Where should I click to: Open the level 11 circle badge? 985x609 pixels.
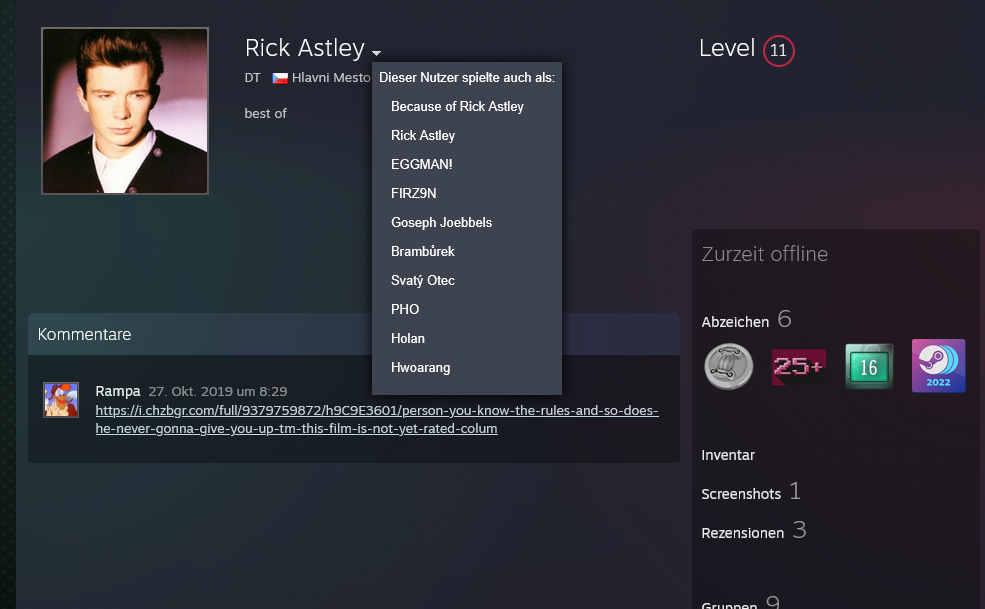[x=778, y=50]
